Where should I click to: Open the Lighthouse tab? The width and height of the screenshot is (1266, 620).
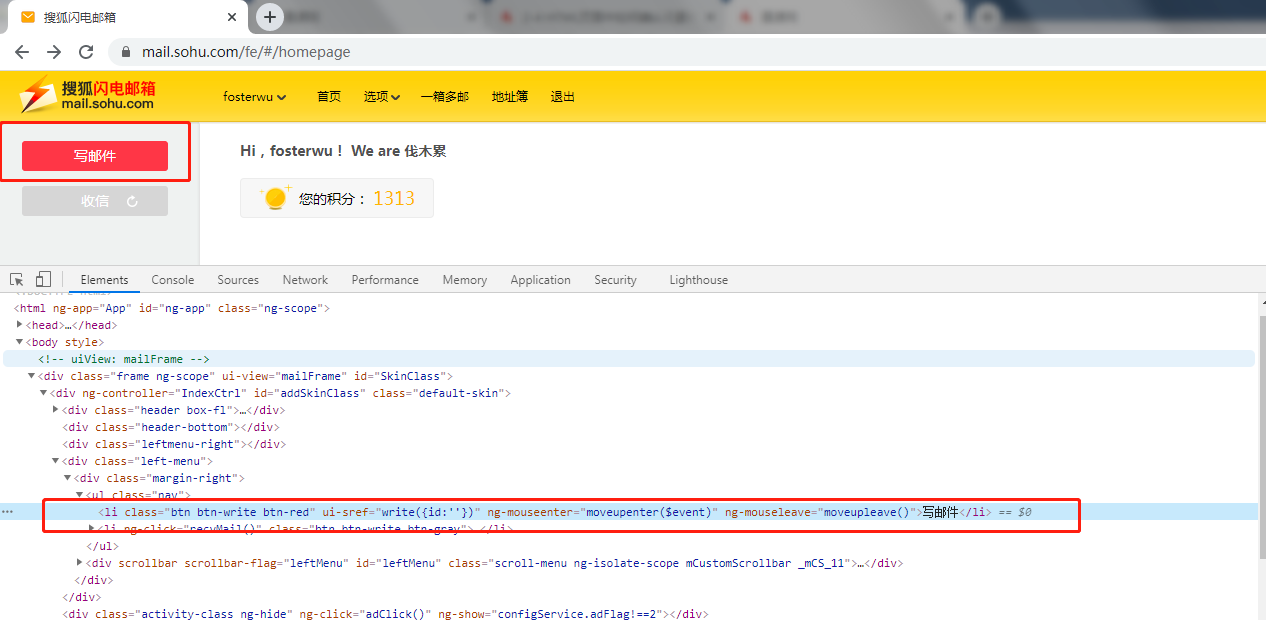pyautogui.click(x=699, y=280)
